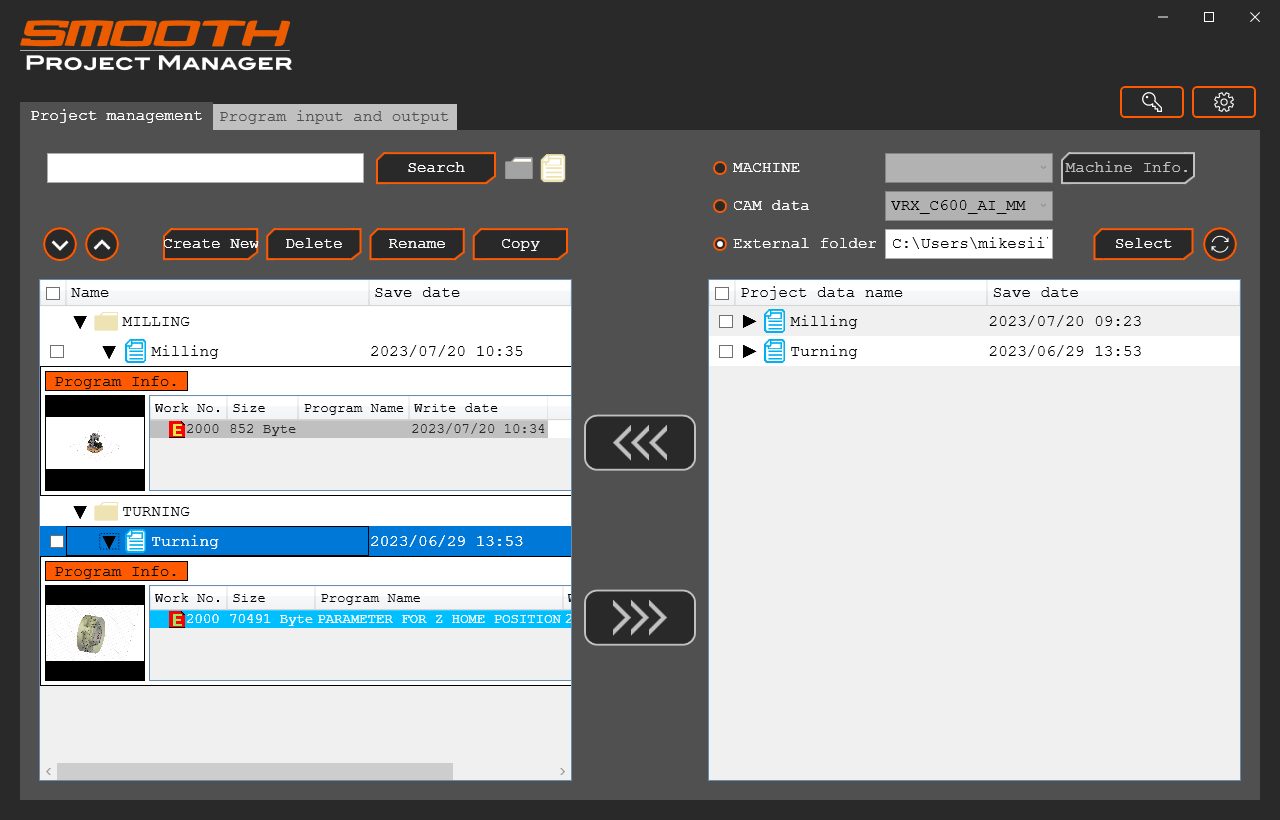Tick the checkbox for highlighted Turning project

tap(57, 542)
